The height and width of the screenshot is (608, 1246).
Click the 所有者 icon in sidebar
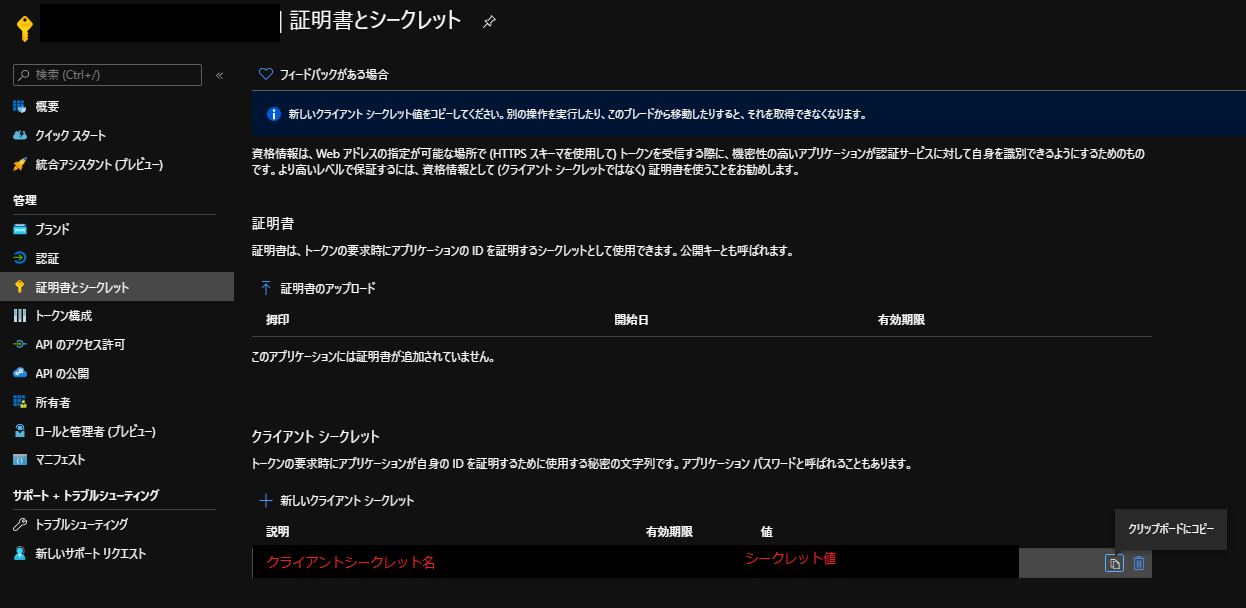pyautogui.click(x=20, y=403)
